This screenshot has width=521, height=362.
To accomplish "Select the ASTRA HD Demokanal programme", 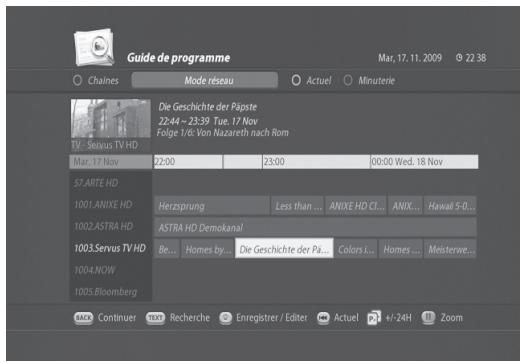I will click(x=315, y=228).
